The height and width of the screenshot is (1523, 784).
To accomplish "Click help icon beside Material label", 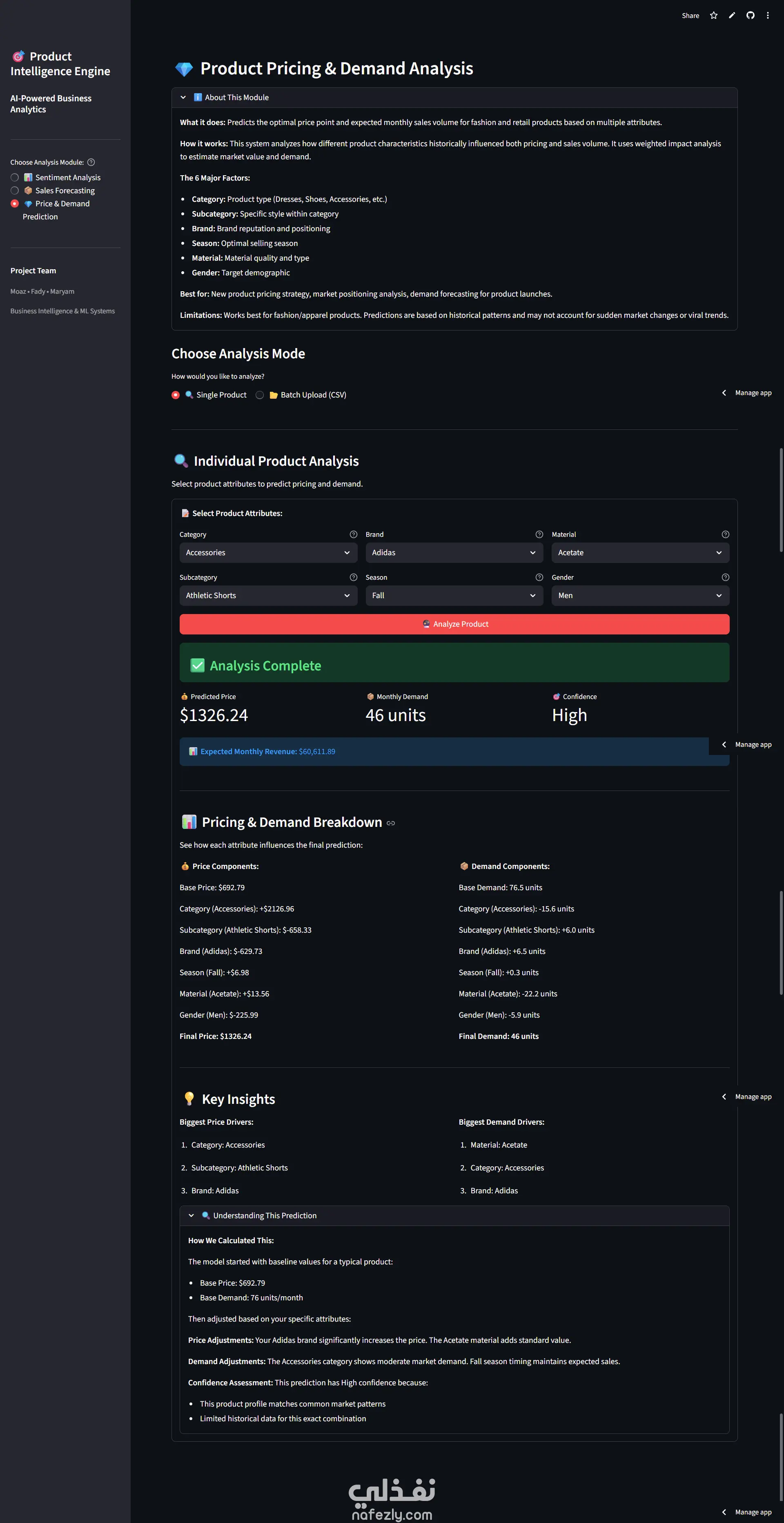I will [725, 534].
